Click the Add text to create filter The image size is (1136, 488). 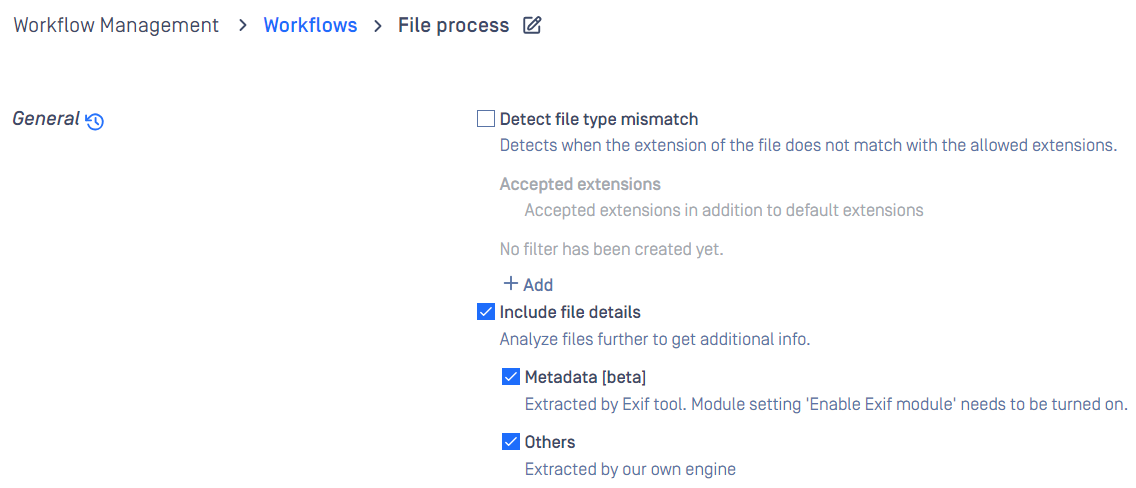(x=538, y=285)
